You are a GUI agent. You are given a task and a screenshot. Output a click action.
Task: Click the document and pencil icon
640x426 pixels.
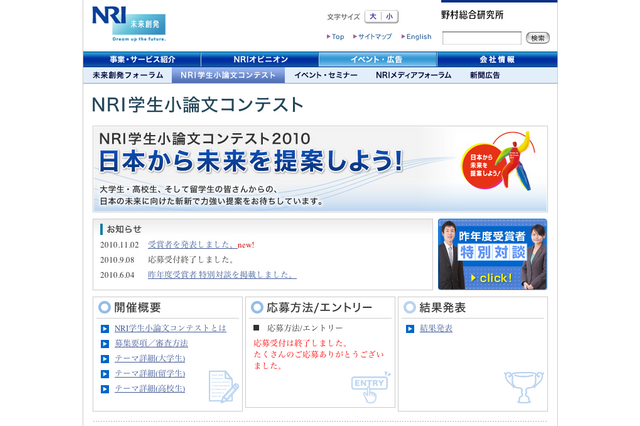click(x=223, y=386)
